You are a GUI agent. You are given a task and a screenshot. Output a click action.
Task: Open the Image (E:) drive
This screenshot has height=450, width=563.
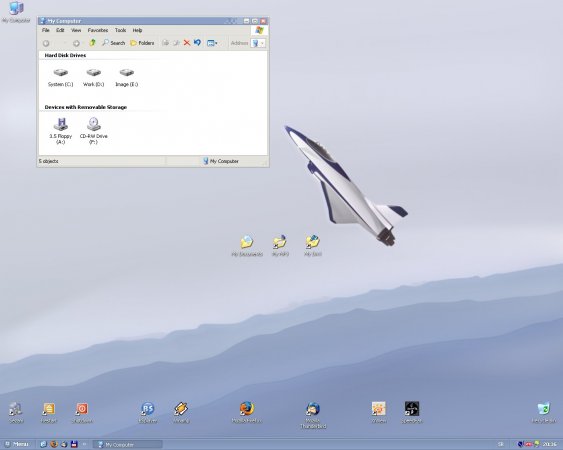(126, 78)
